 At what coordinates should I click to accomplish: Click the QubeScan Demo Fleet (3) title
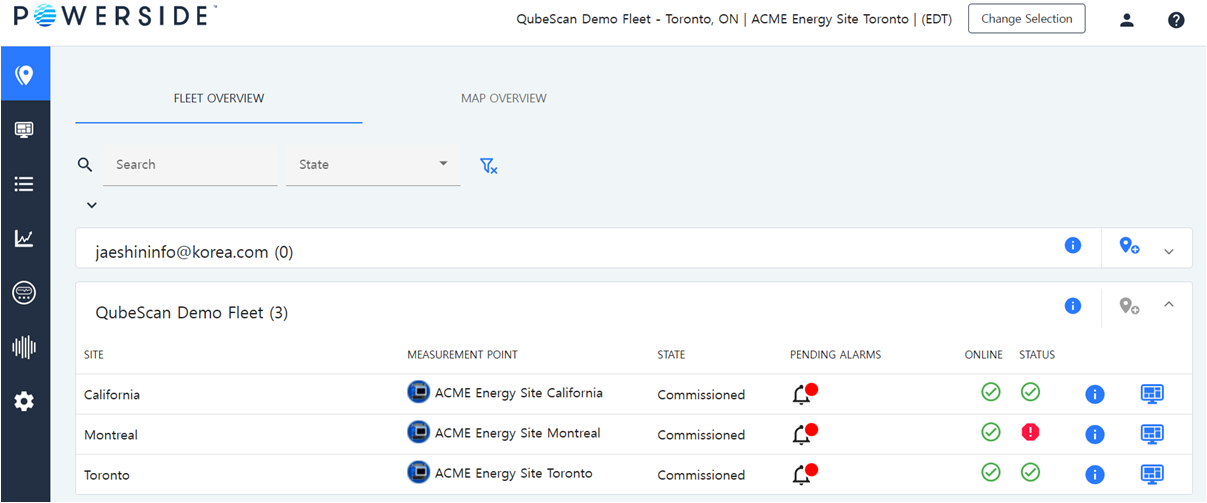192,313
